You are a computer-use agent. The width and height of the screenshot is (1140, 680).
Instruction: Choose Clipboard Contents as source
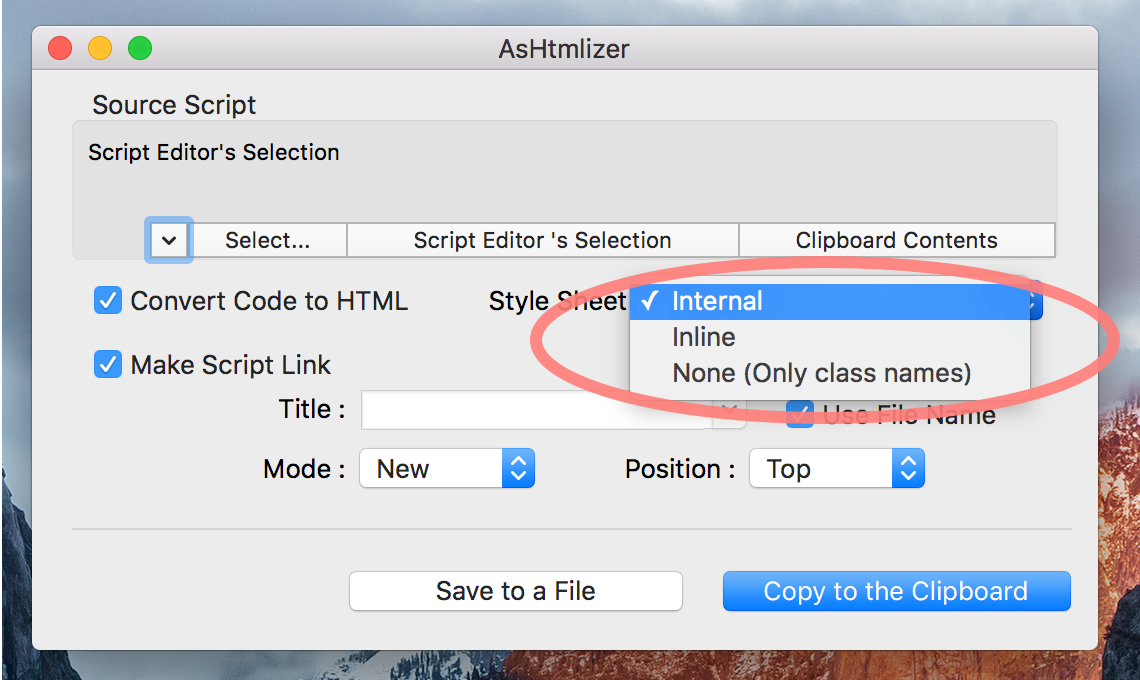(x=896, y=240)
